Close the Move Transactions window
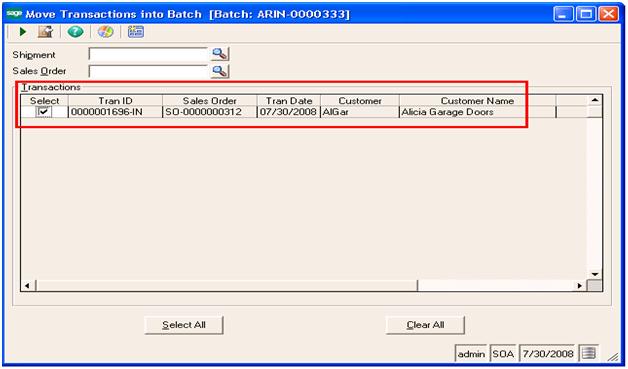 (608, 14)
